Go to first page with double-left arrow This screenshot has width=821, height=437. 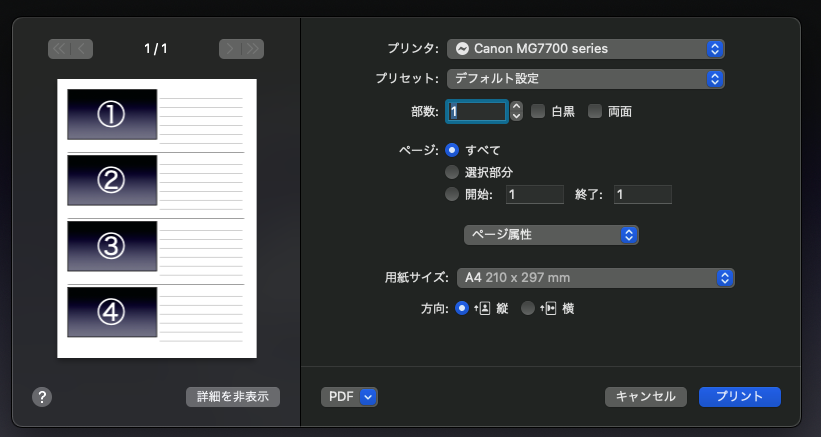[x=59, y=49]
